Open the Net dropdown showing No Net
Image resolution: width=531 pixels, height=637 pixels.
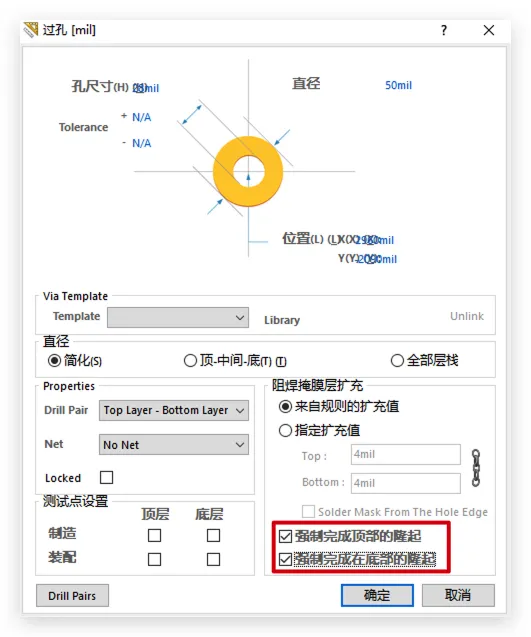174,444
